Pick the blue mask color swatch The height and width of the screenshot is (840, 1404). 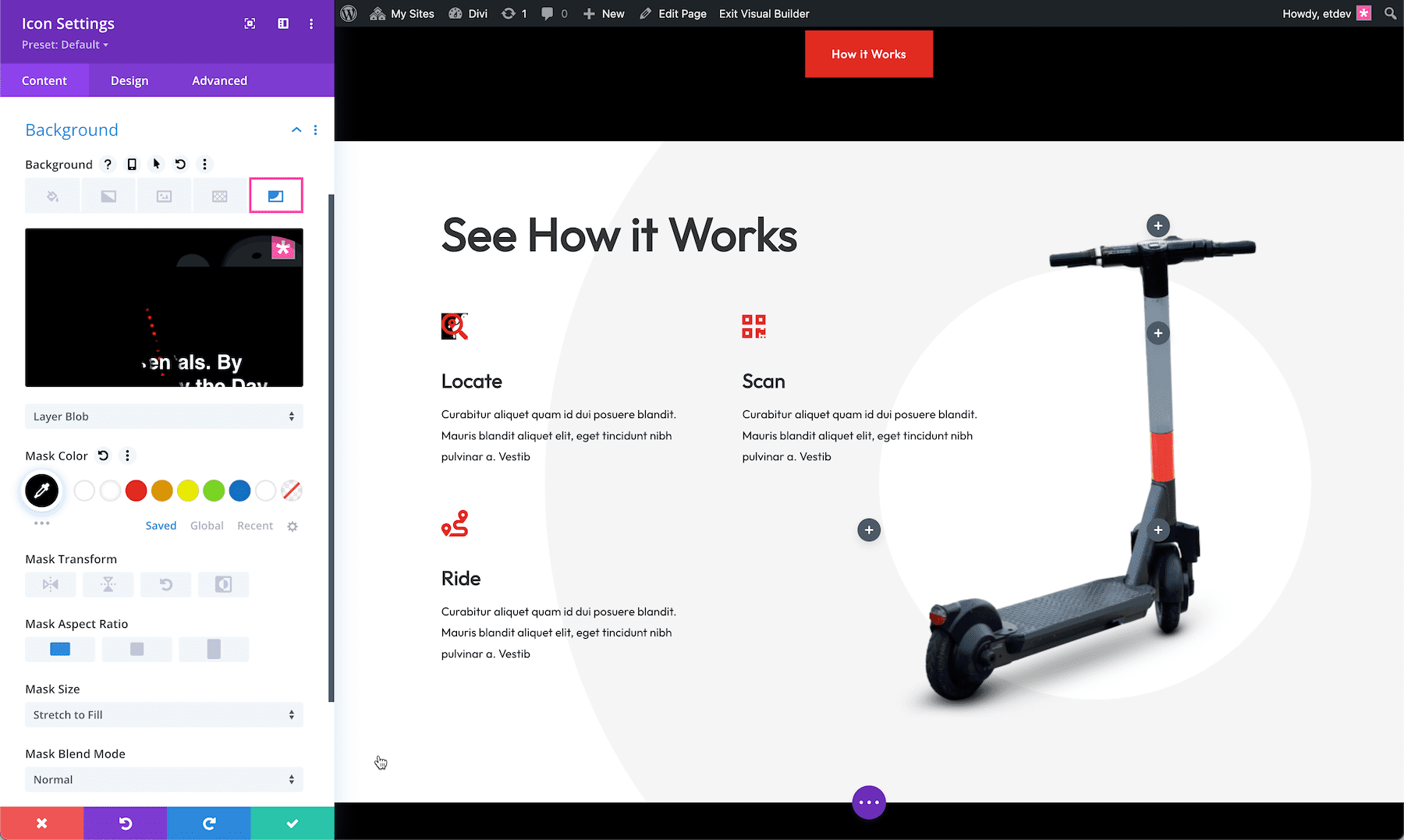click(239, 491)
